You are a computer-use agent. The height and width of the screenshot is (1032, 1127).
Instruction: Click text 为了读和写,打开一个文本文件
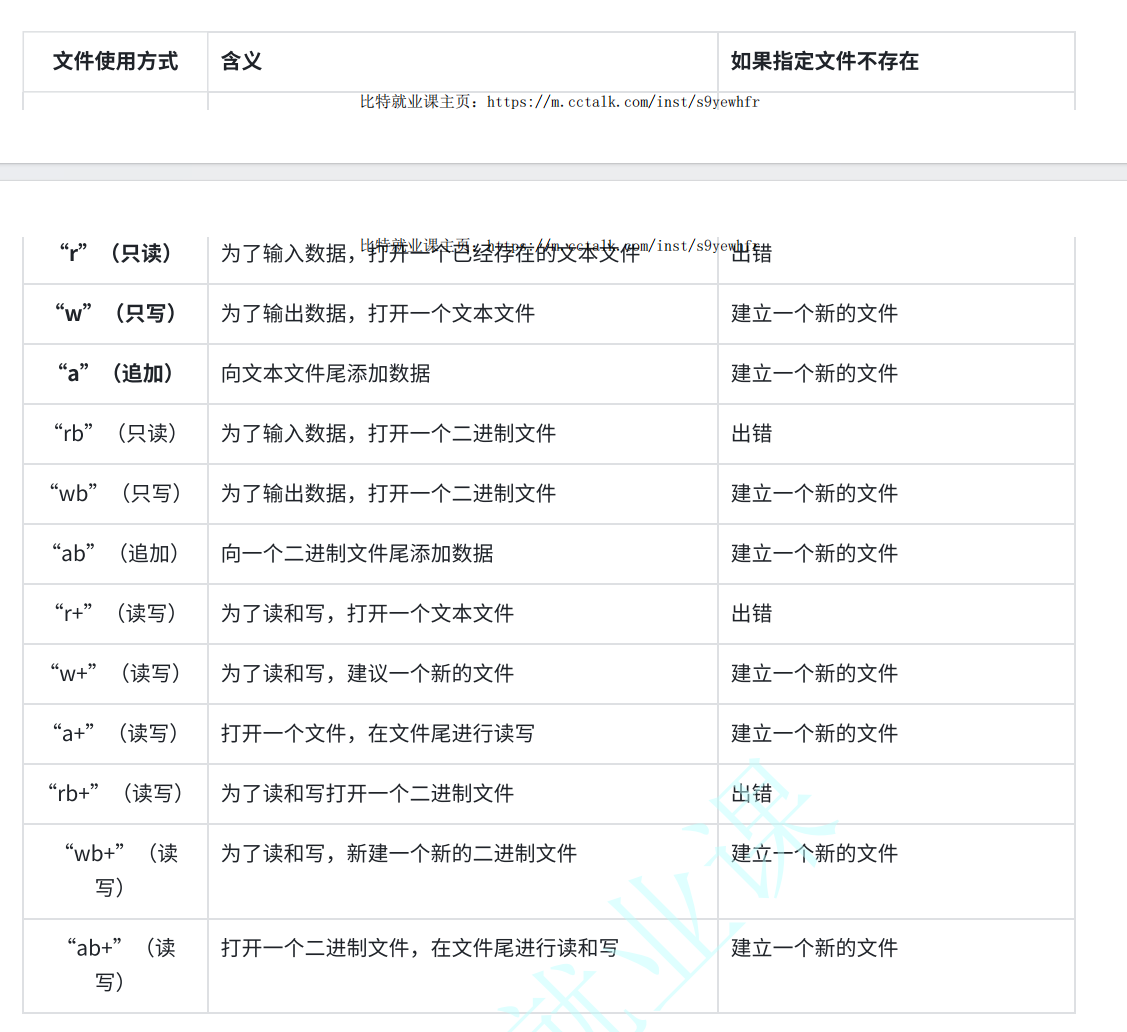367,614
